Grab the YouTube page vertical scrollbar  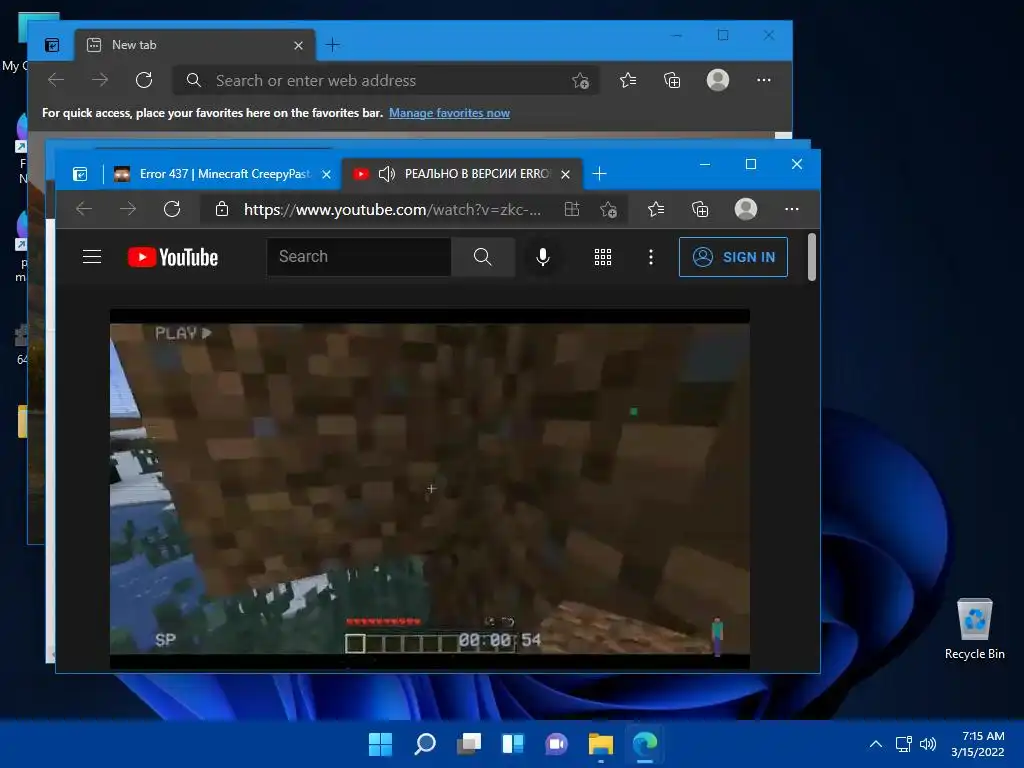812,257
